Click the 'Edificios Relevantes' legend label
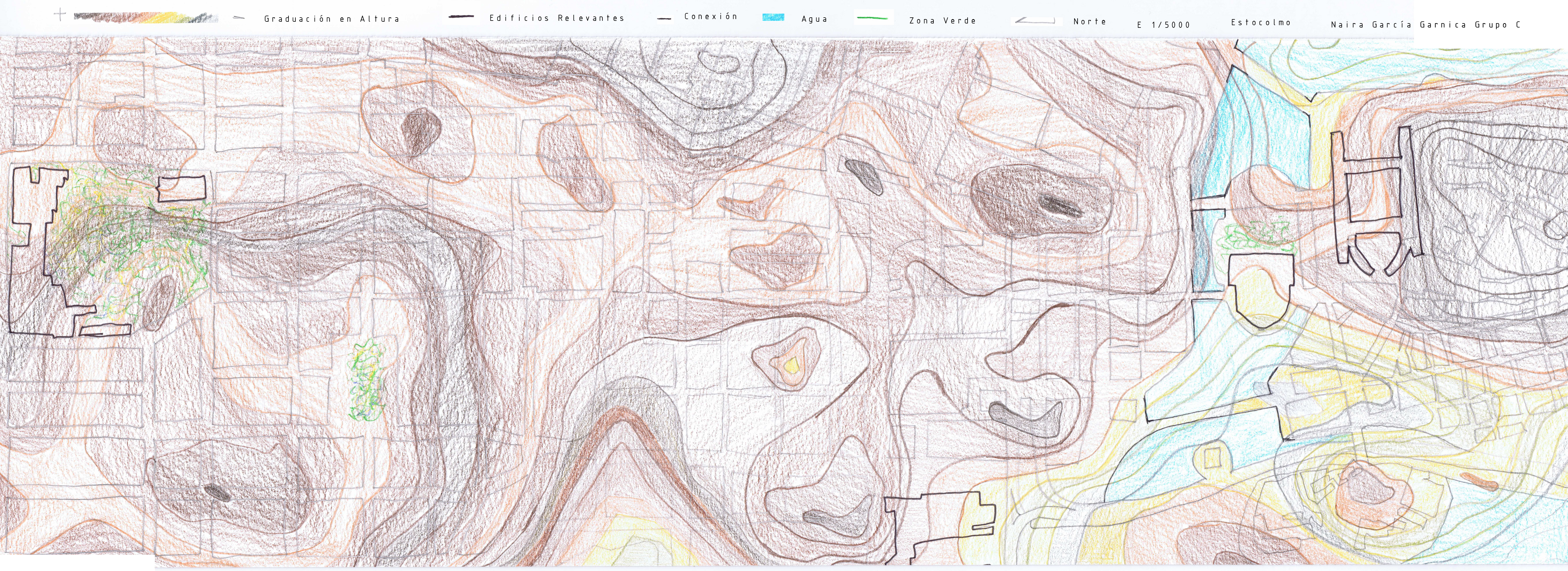The image size is (1568, 571). pos(557,18)
